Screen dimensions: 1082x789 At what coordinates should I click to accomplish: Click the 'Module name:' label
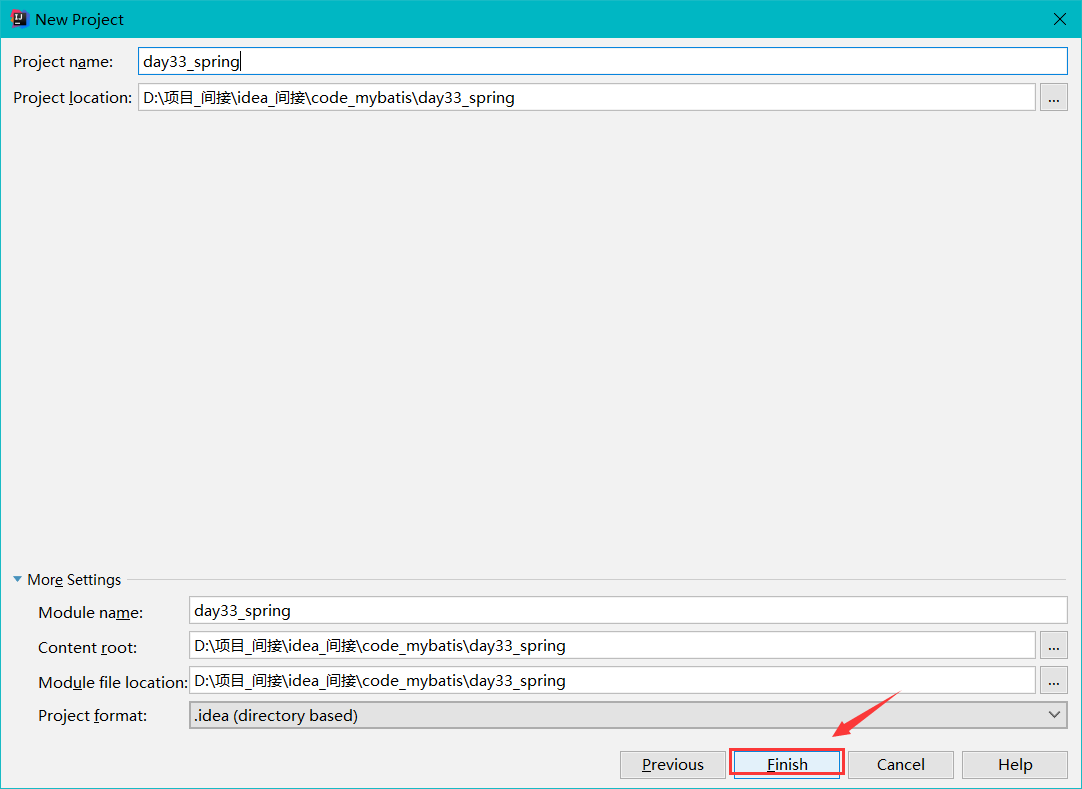[90, 612]
